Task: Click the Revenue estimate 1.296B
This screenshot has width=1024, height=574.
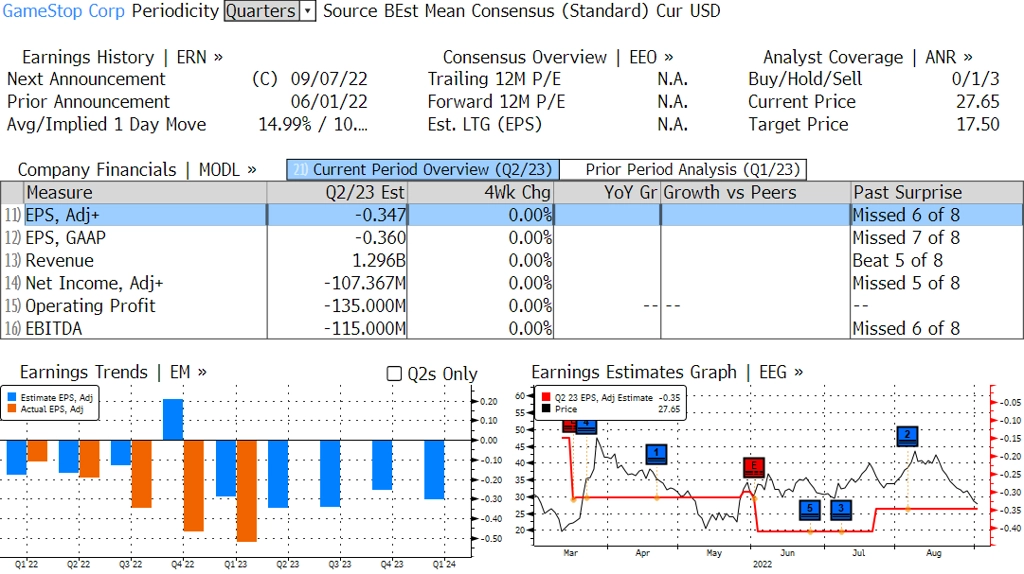Action: 379,261
